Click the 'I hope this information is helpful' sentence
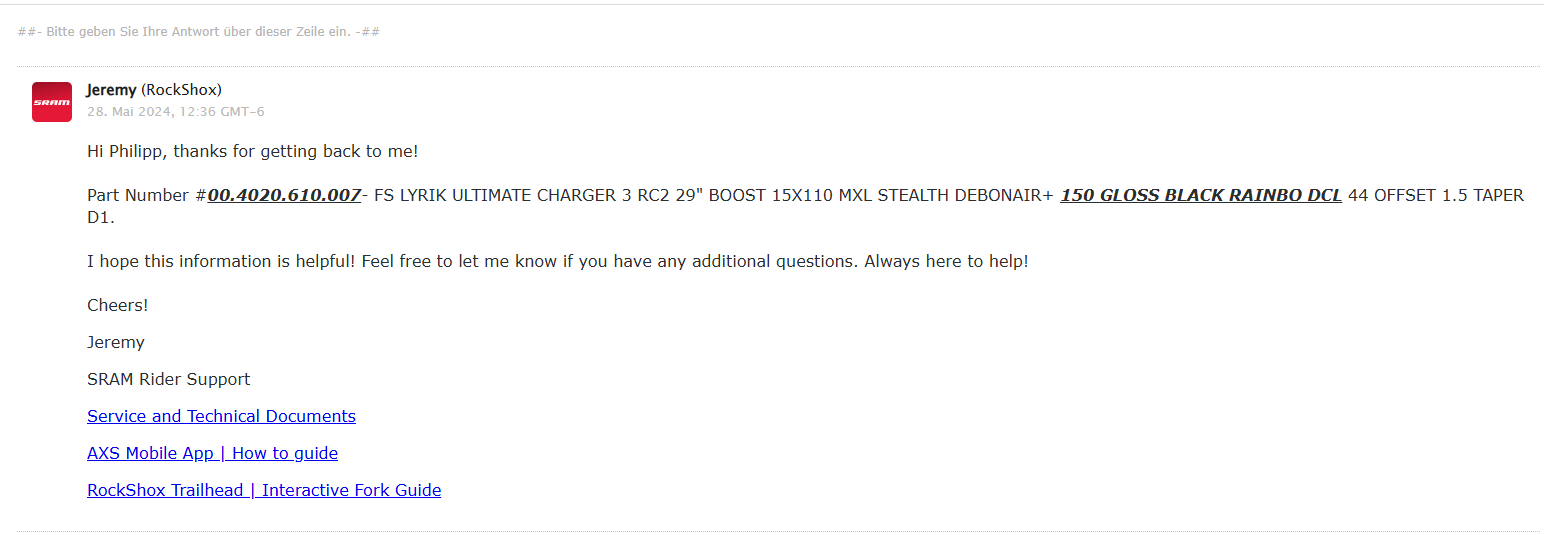Screen dimensions: 1544x535 click(x=470, y=261)
